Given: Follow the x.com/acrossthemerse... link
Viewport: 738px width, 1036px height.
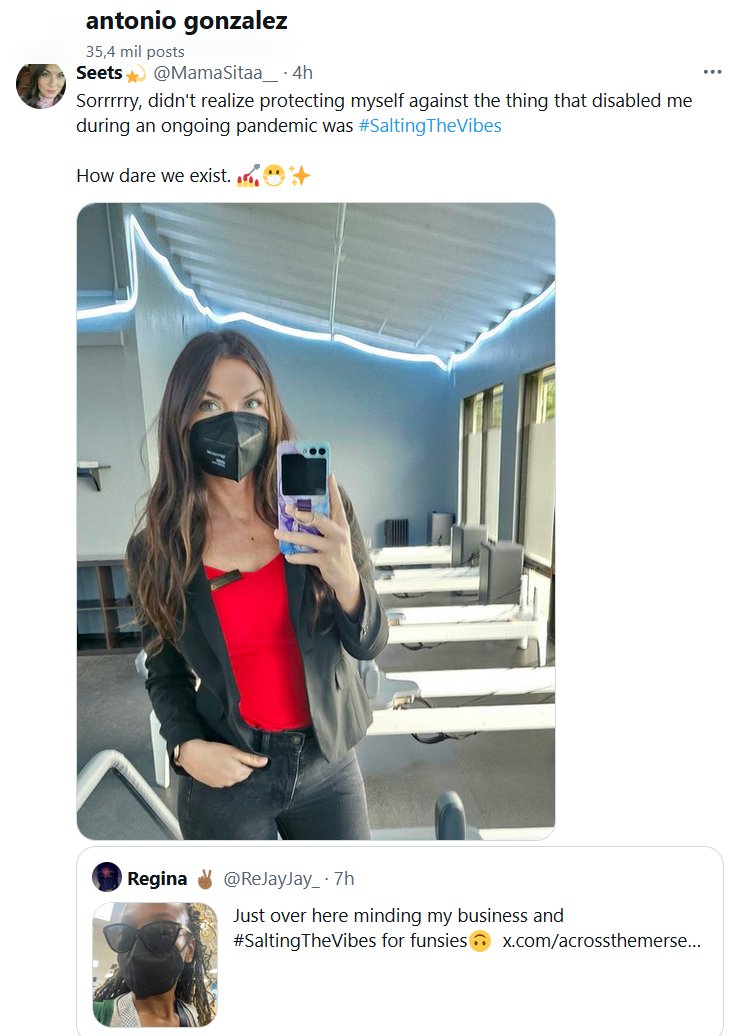Looking at the screenshot, I should (601, 941).
